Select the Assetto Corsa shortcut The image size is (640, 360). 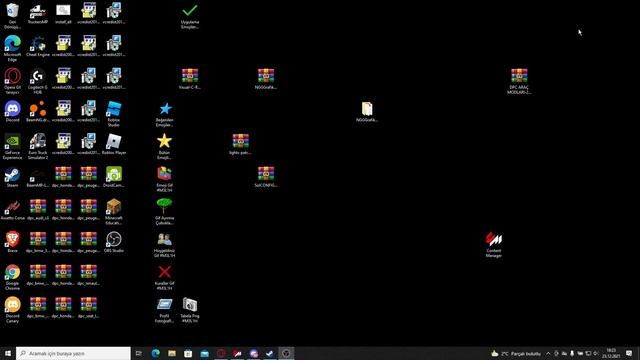click(x=12, y=209)
